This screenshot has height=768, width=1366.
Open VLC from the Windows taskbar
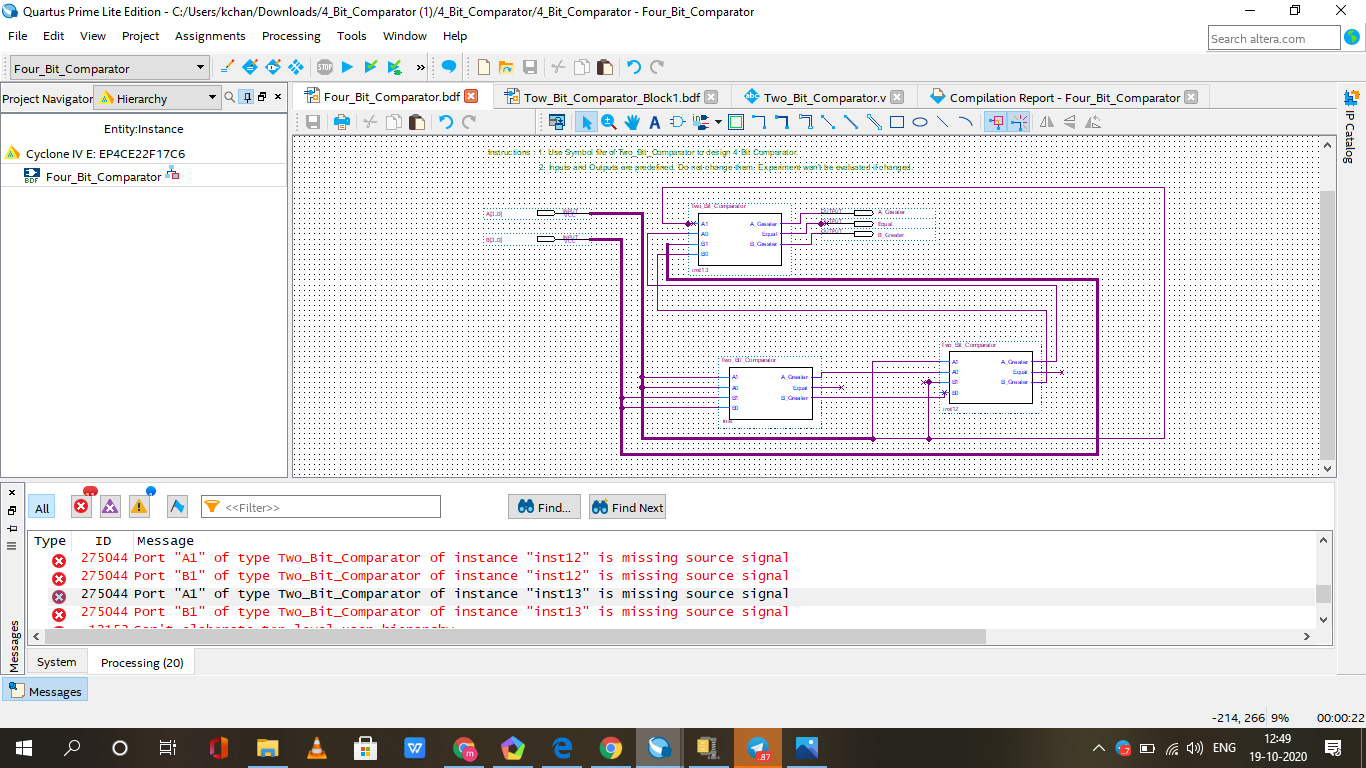(316, 748)
